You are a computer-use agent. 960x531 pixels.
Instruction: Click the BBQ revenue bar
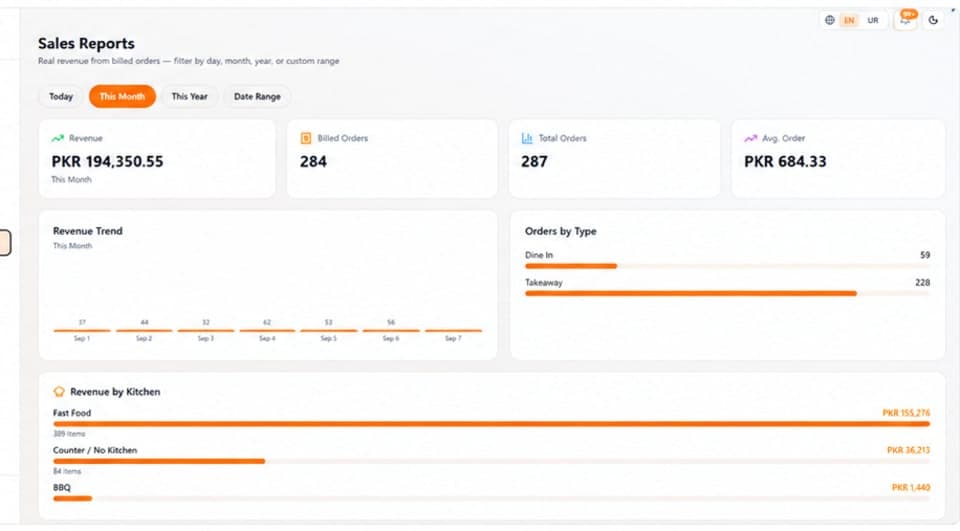[x=492, y=499]
